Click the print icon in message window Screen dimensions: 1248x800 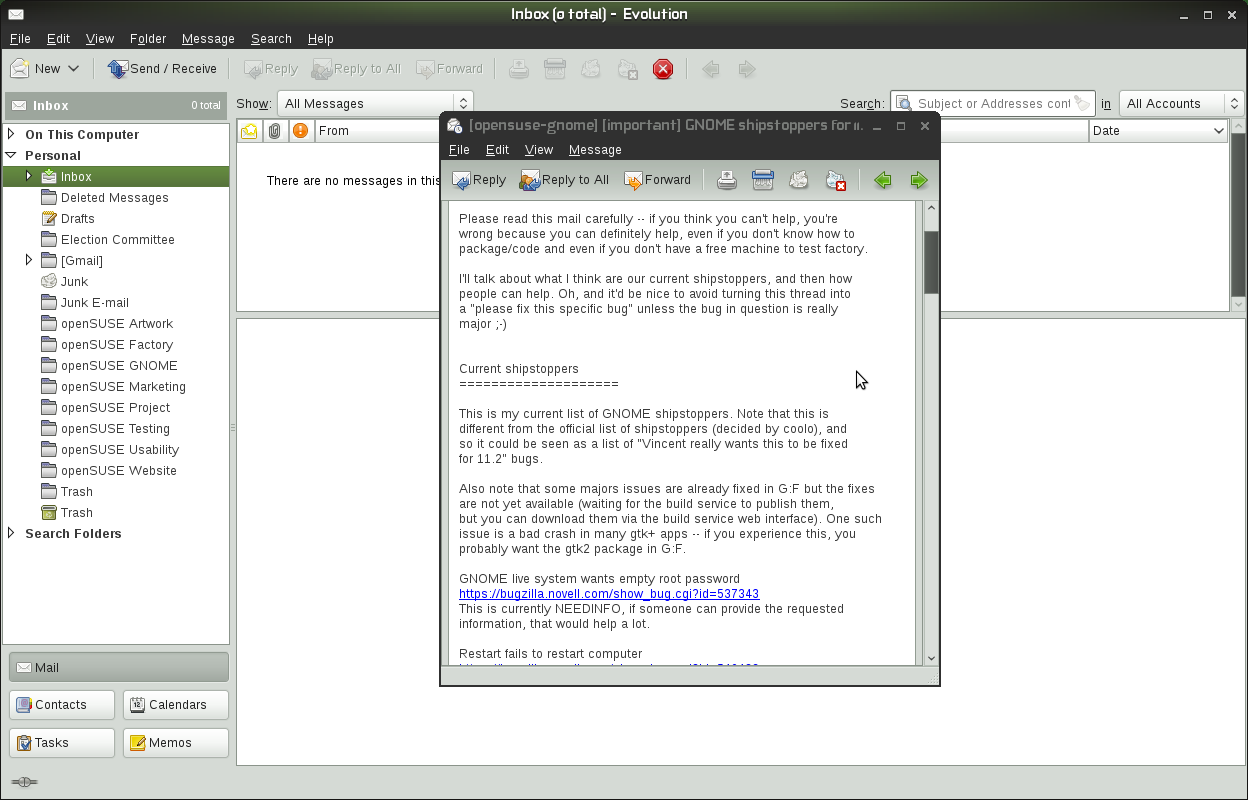pyautogui.click(x=727, y=180)
